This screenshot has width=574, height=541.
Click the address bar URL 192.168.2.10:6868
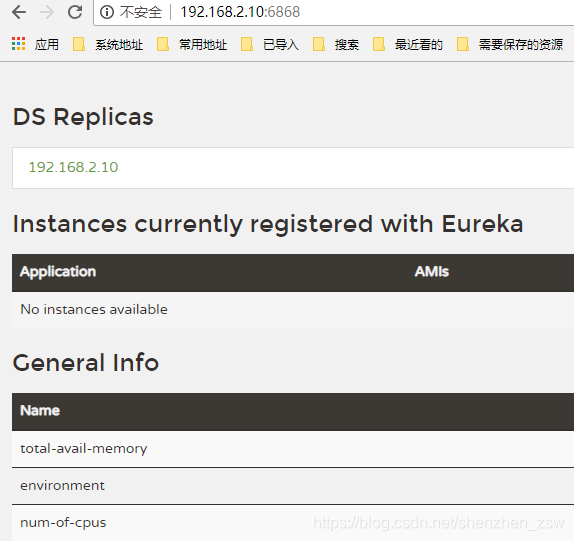point(240,12)
